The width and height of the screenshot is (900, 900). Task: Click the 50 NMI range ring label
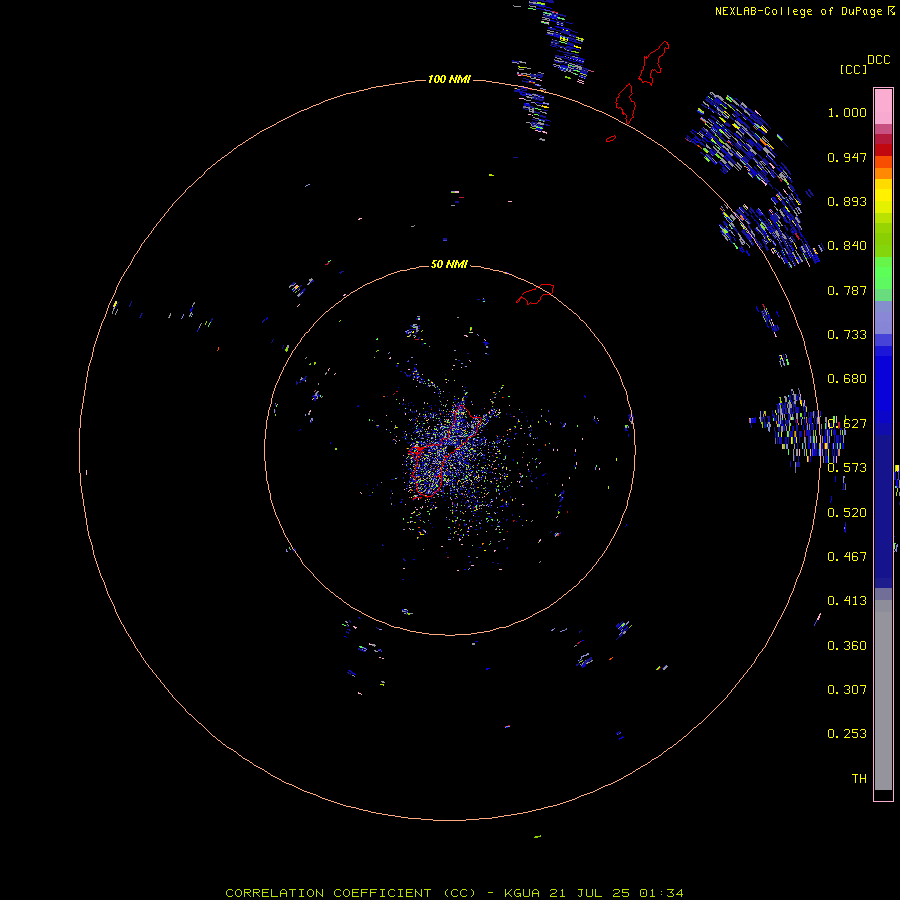point(449,264)
